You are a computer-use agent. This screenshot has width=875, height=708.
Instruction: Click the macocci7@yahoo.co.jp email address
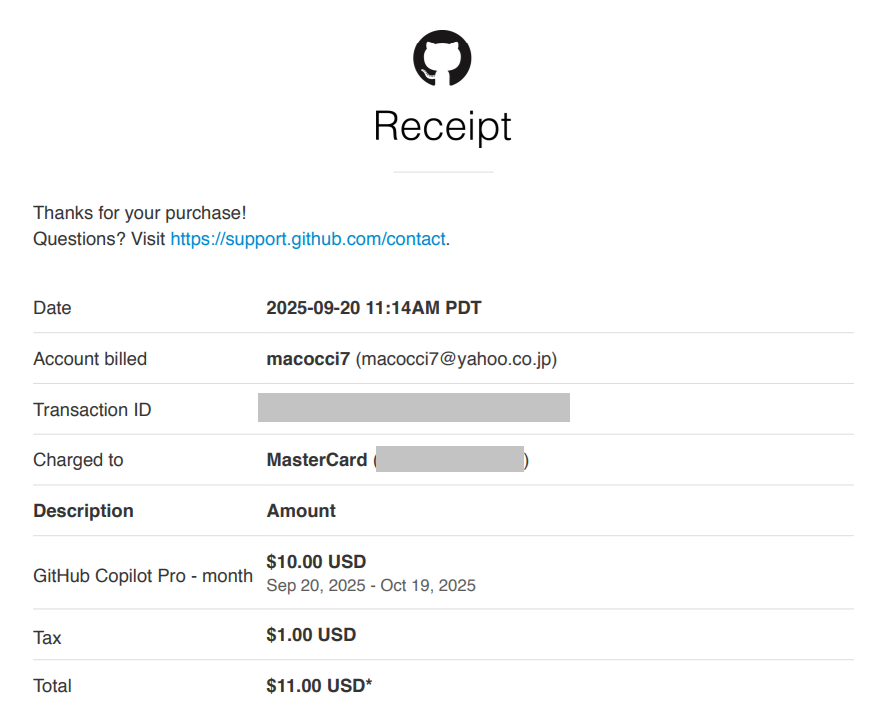(456, 358)
